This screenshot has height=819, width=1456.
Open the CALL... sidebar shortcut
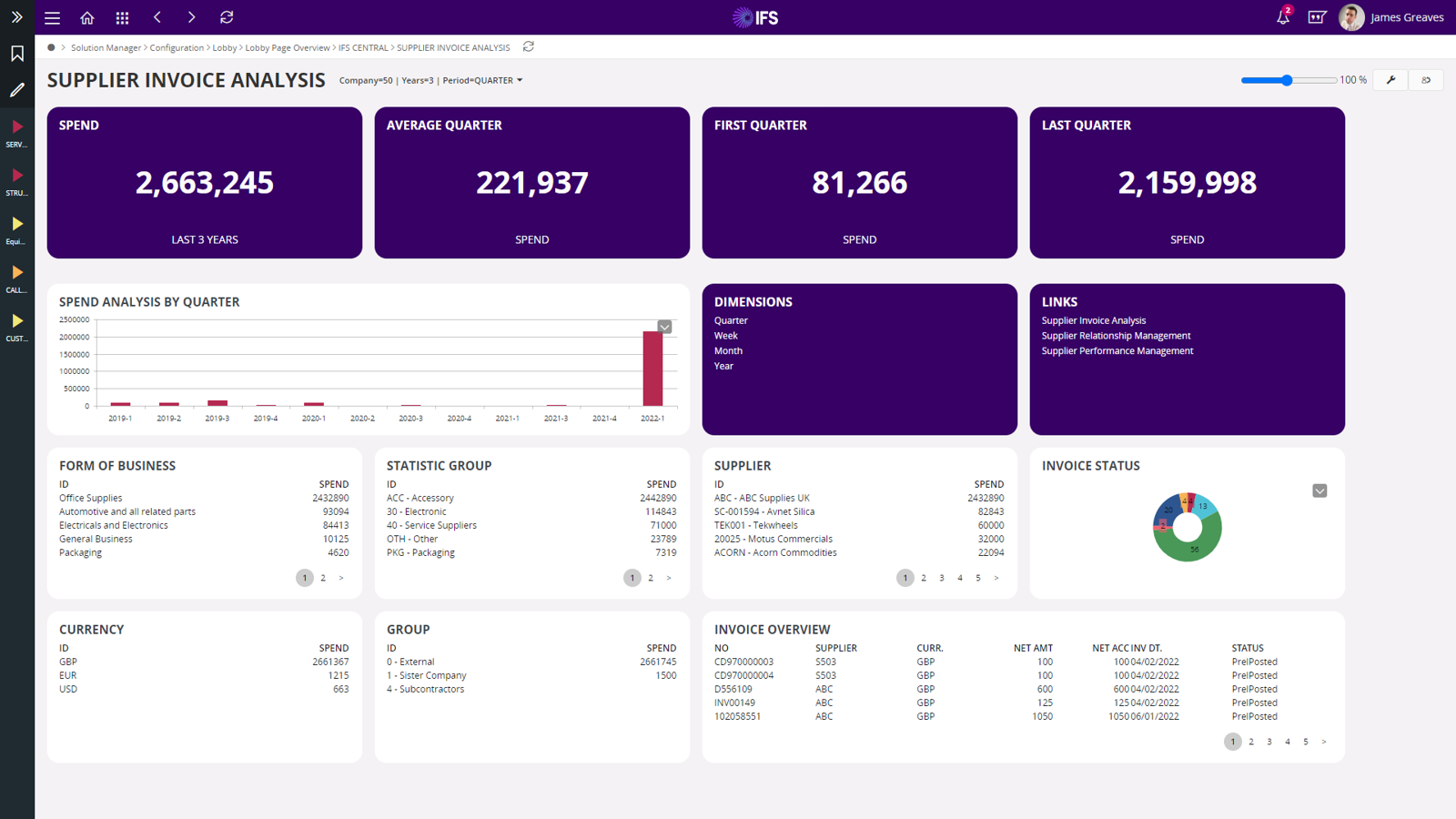[x=17, y=278]
